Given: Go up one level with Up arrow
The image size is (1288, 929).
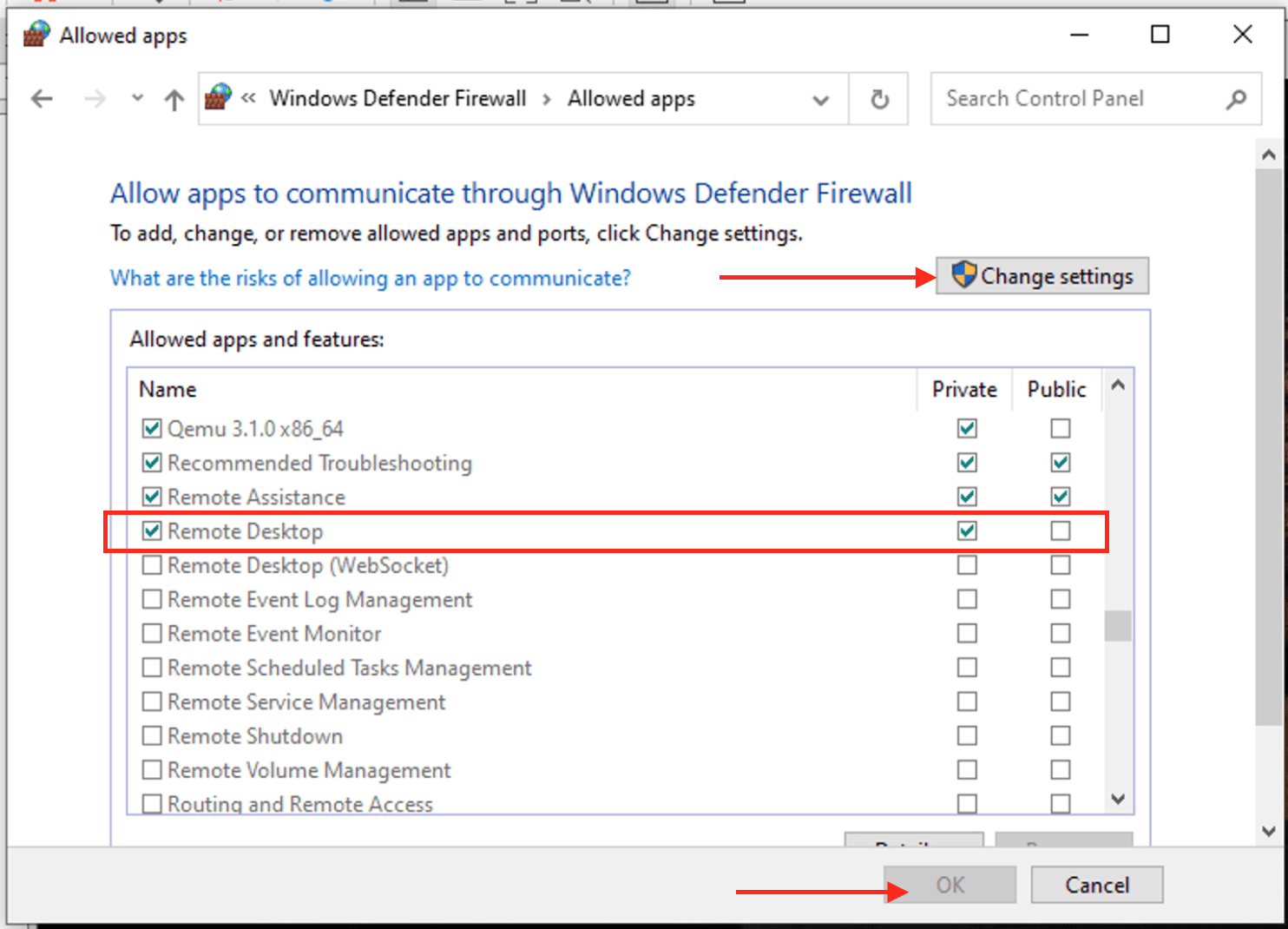Looking at the screenshot, I should coord(174,100).
